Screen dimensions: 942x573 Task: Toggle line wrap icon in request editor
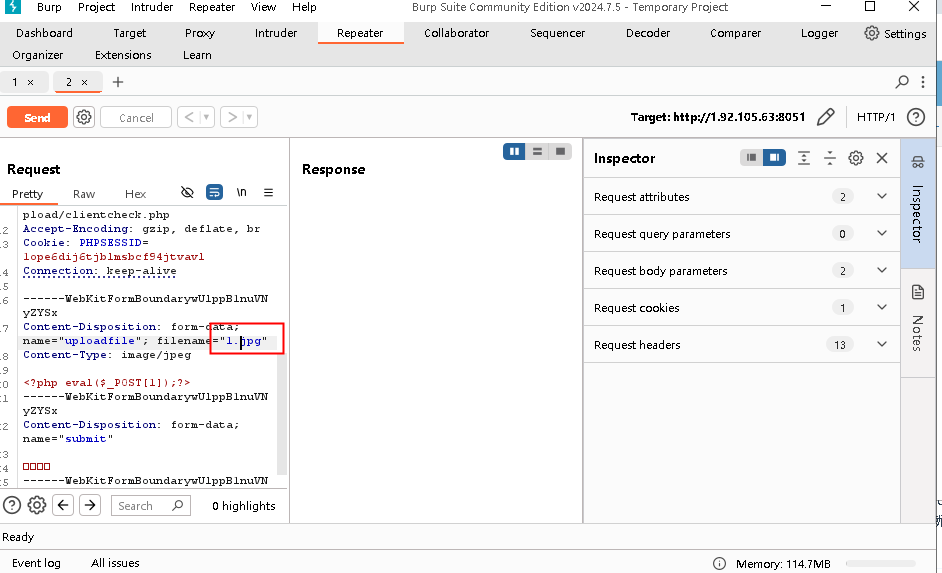point(214,192)
